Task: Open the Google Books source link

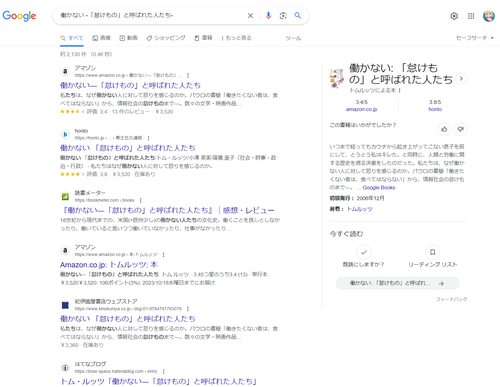Action: tap(379, 188)
